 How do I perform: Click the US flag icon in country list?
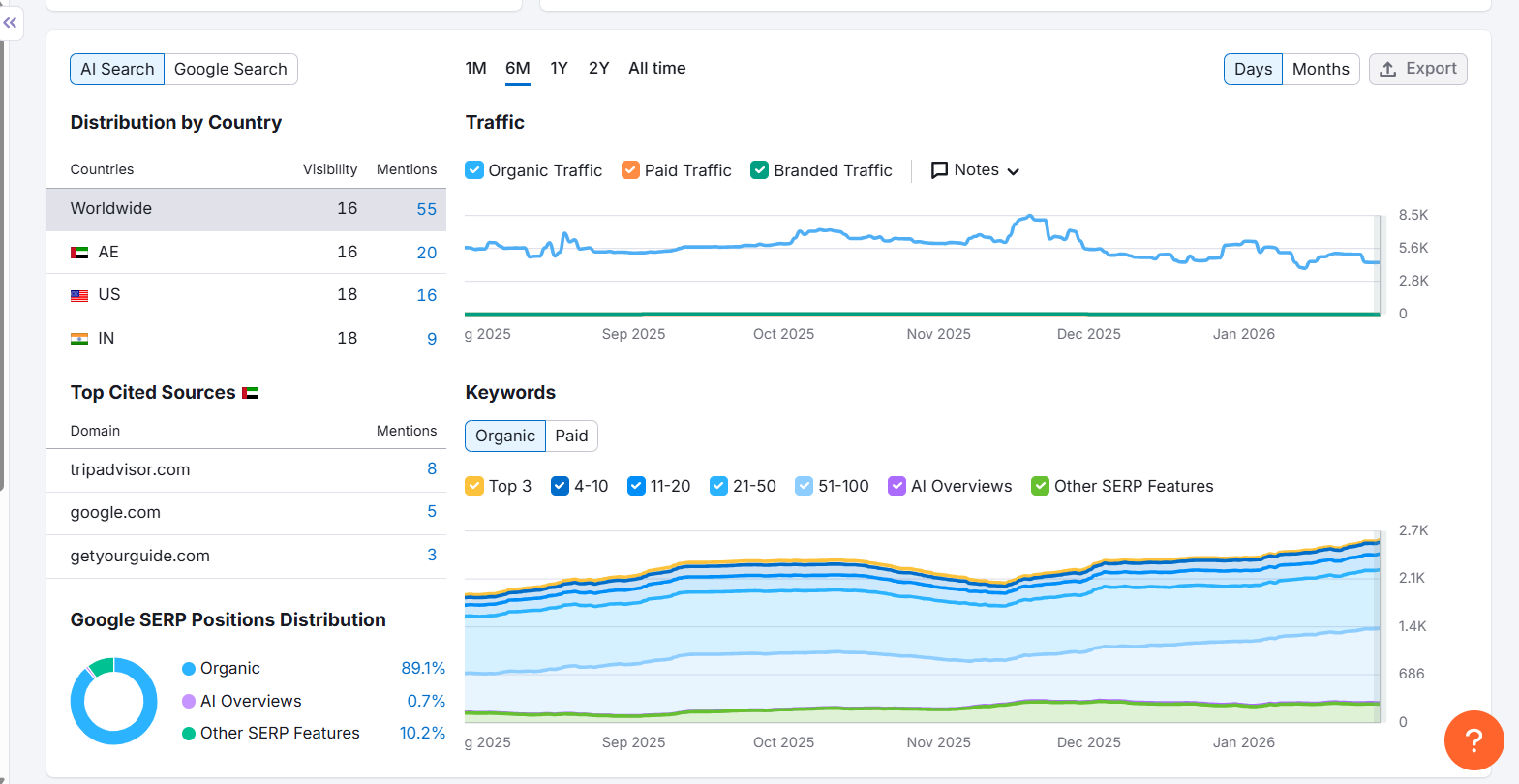[x=79, y=295]
